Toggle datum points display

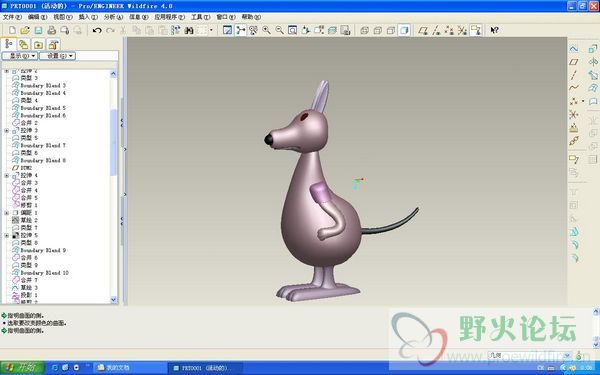click(x=449, y=30)
